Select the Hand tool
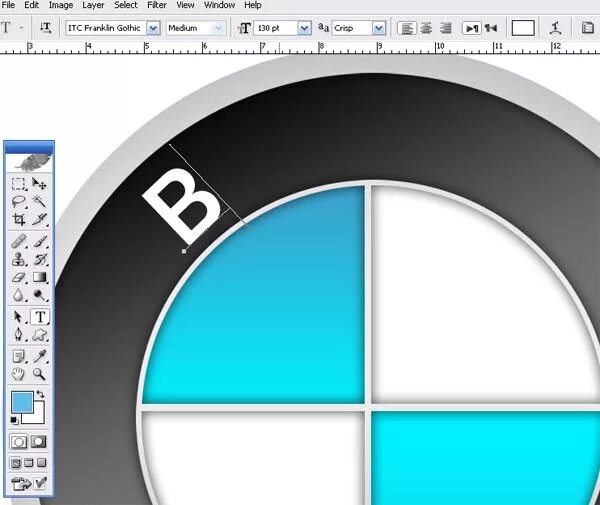 point(18,374)
